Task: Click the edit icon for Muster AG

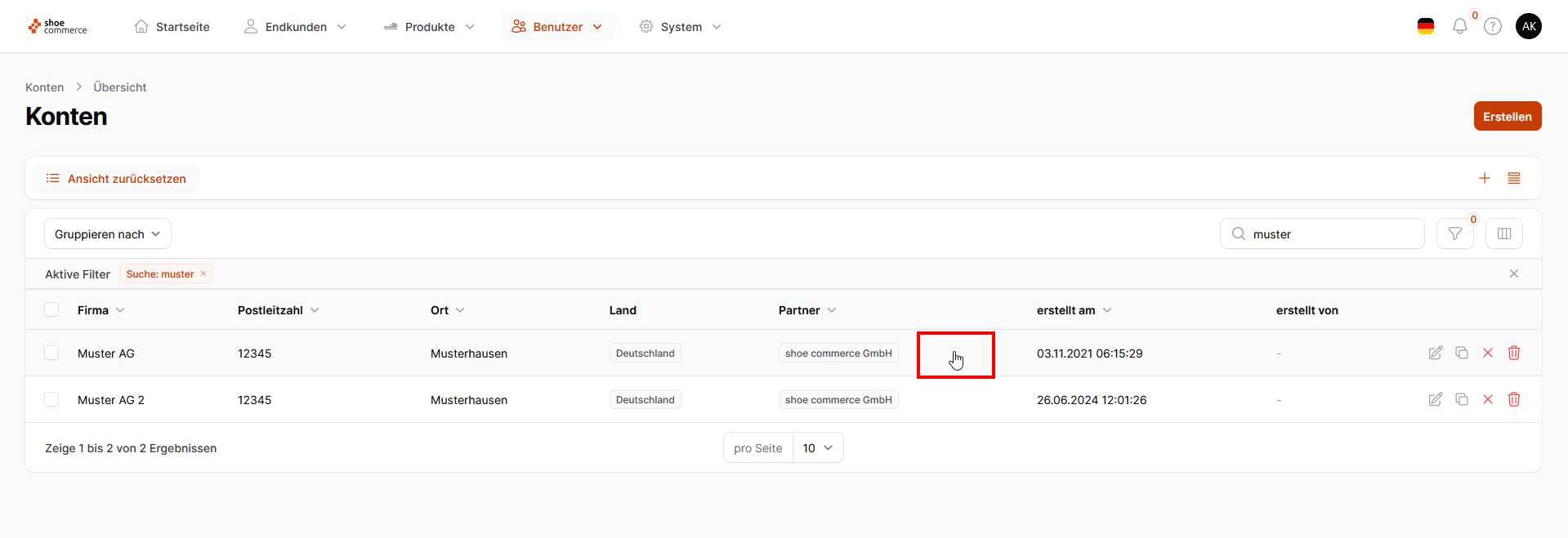Action: [1435, 353]
